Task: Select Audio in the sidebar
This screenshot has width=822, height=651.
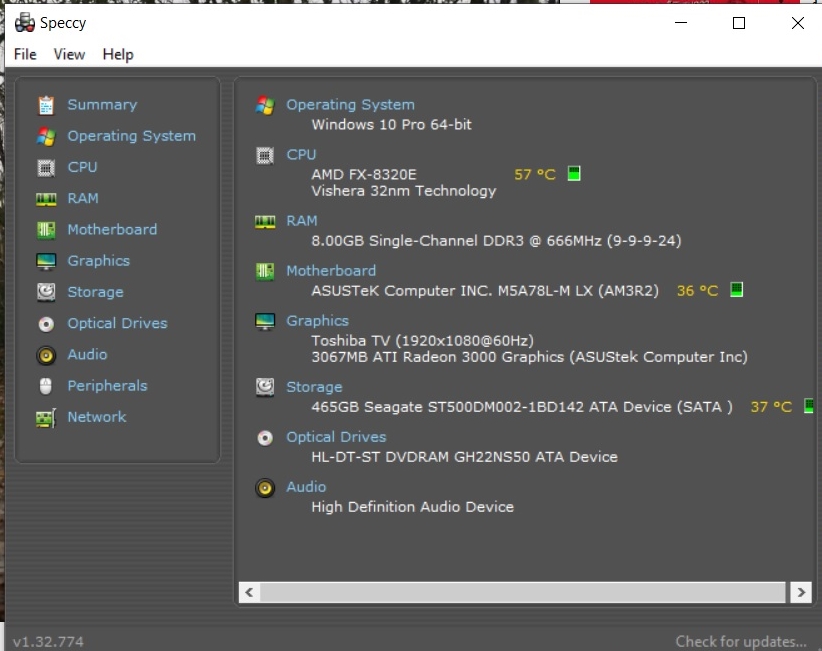Action: click(x=87, y=355)
